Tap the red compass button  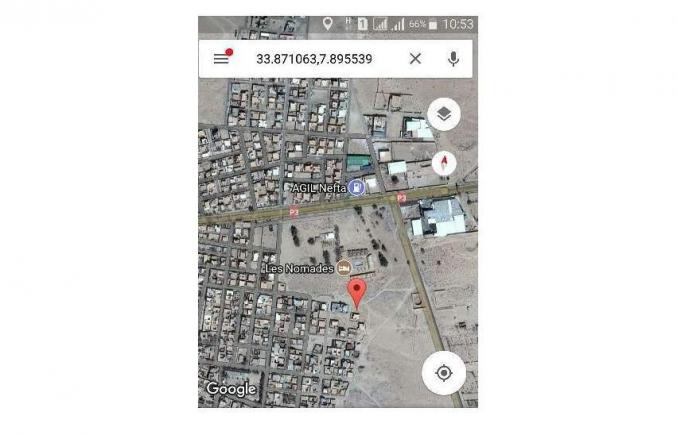tap(444, 163)
